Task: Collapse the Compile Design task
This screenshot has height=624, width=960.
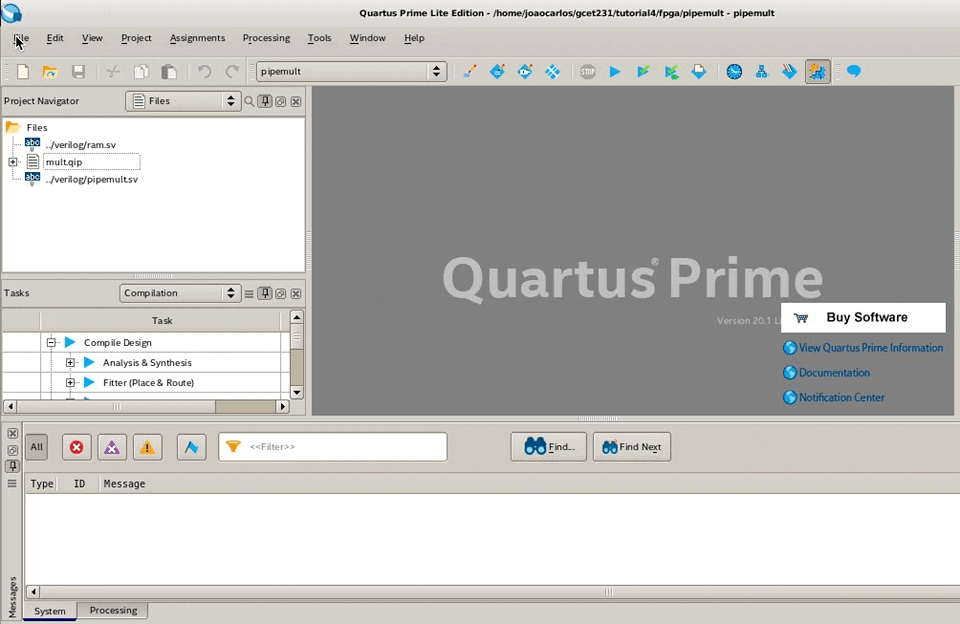Action: (x=51, y=343)
